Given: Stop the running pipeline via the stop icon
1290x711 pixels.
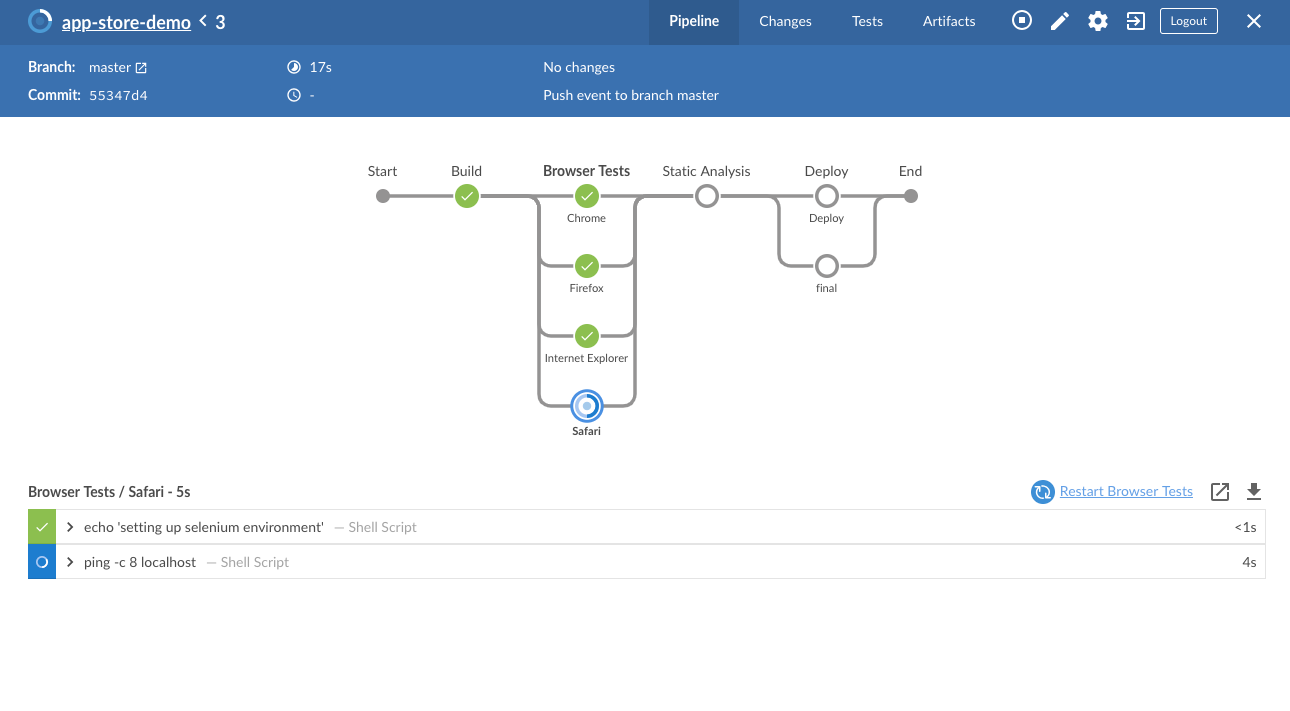Looking at the screenshot, I should tap(1021, 20).
